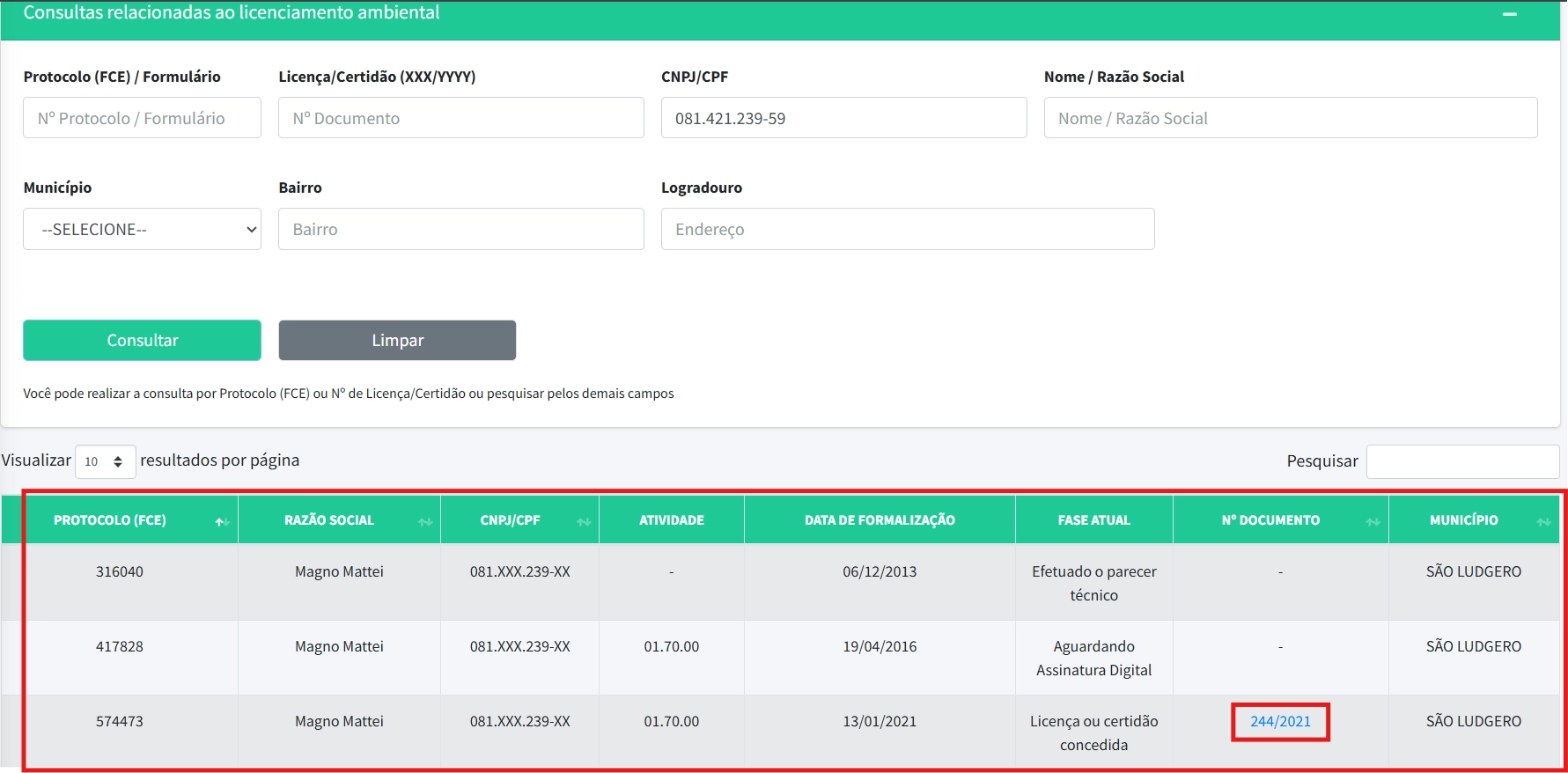The width and height of the screenshot is (1568, 773).
Task: Click the Nome / Razão Social field
Action: [1290, 118]
